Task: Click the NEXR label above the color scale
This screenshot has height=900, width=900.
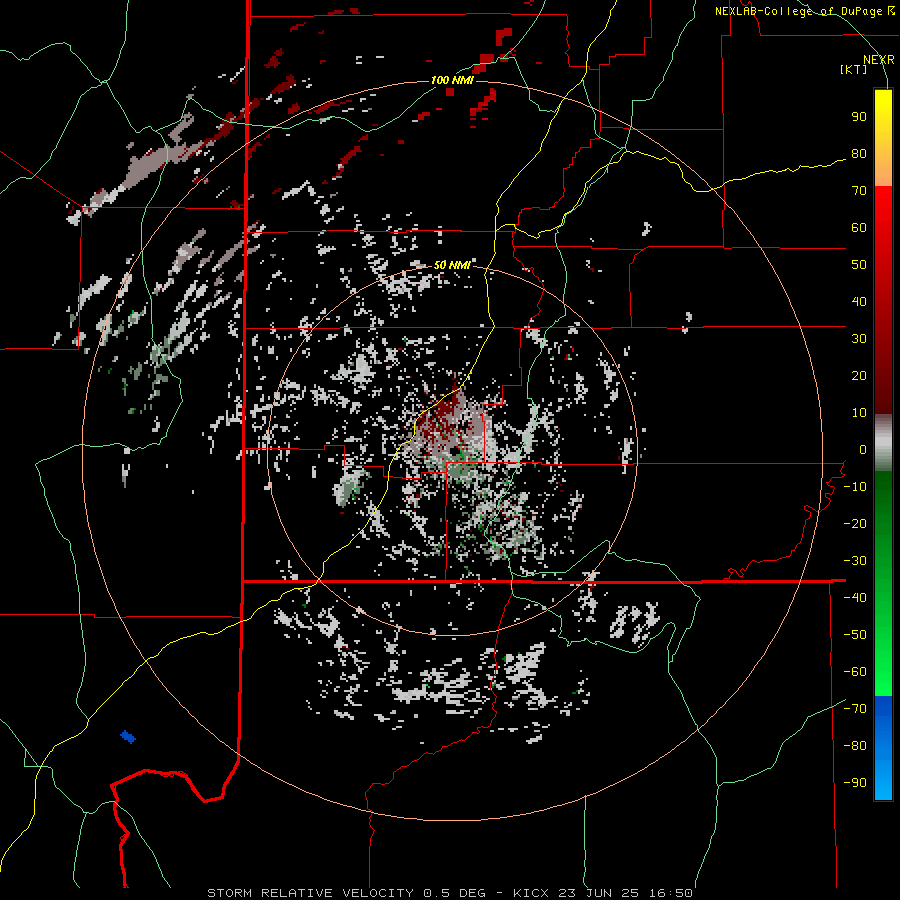Action: tap(878, 60)
